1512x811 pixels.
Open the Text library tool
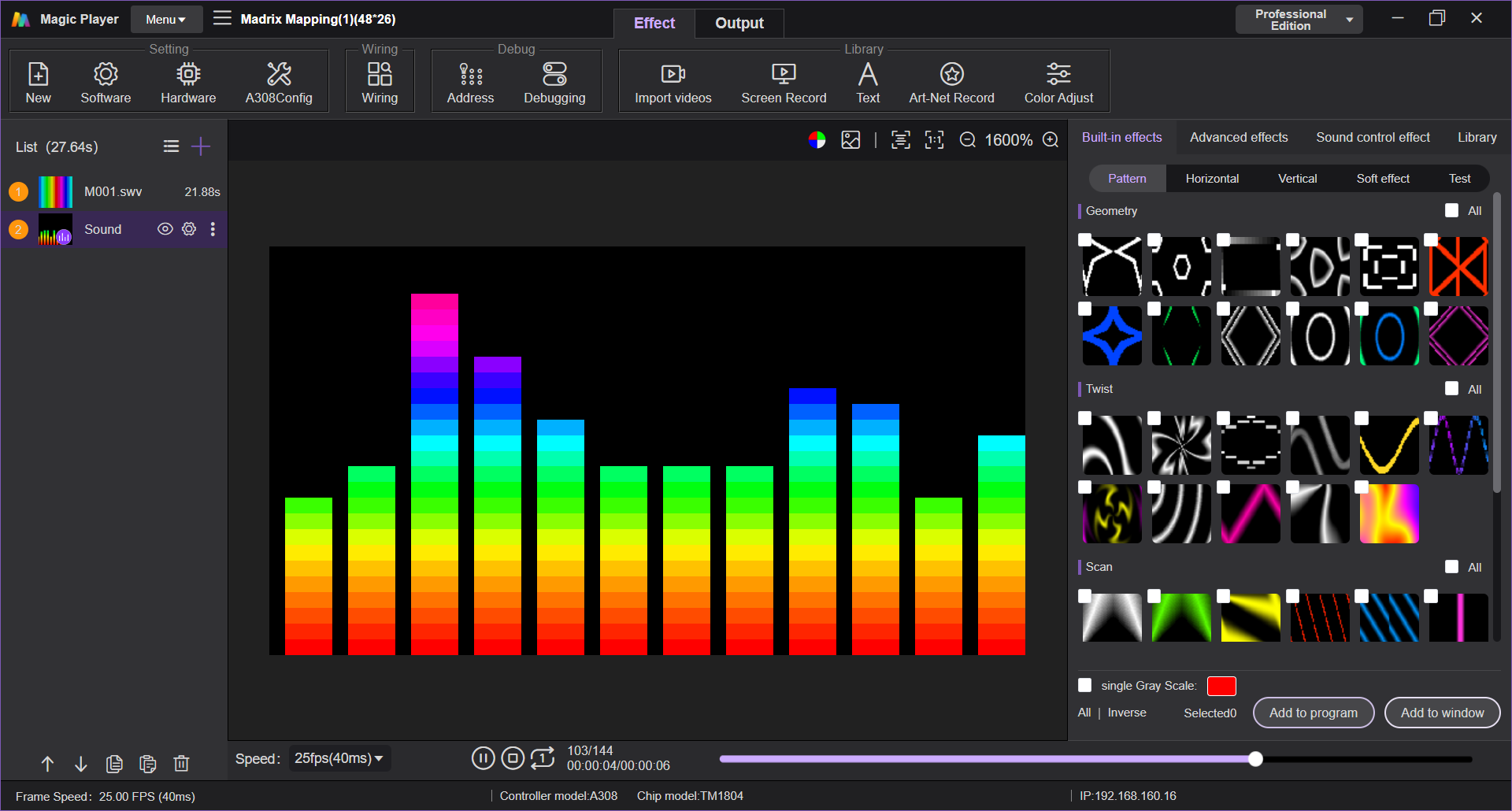pos(868,83)
